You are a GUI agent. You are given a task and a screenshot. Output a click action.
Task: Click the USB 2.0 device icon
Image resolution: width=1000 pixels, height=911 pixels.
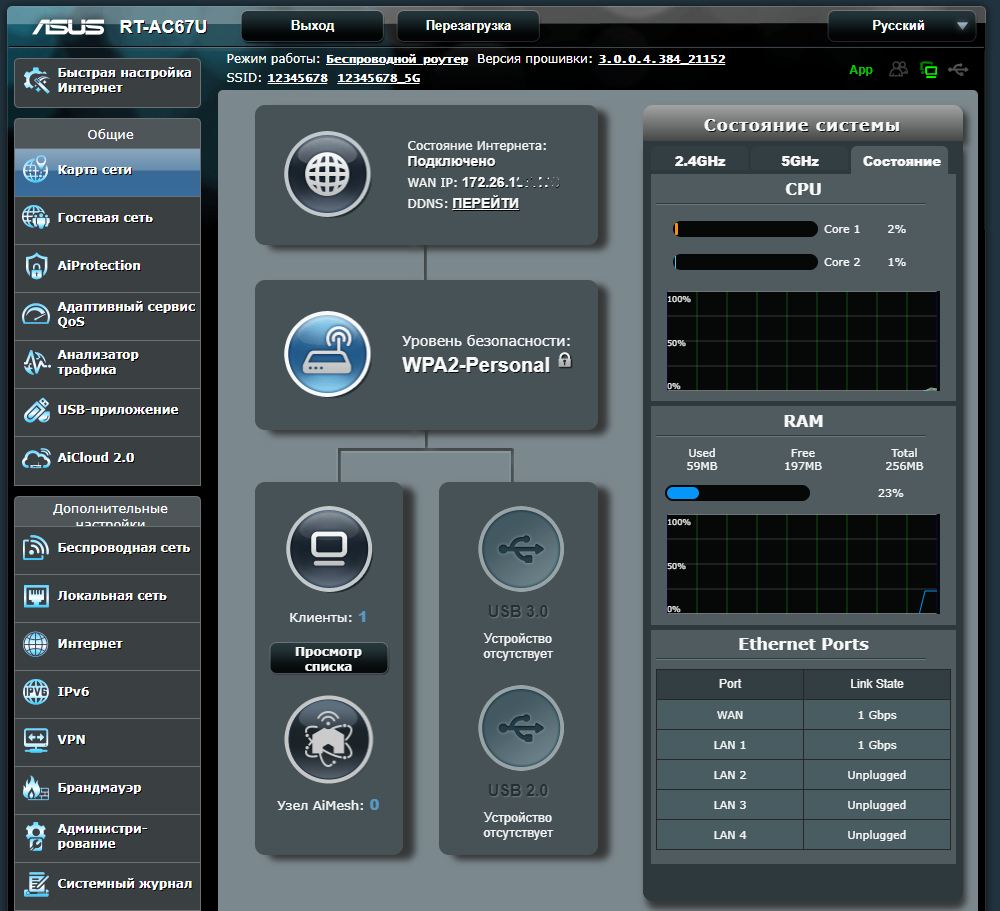point(520,727)
